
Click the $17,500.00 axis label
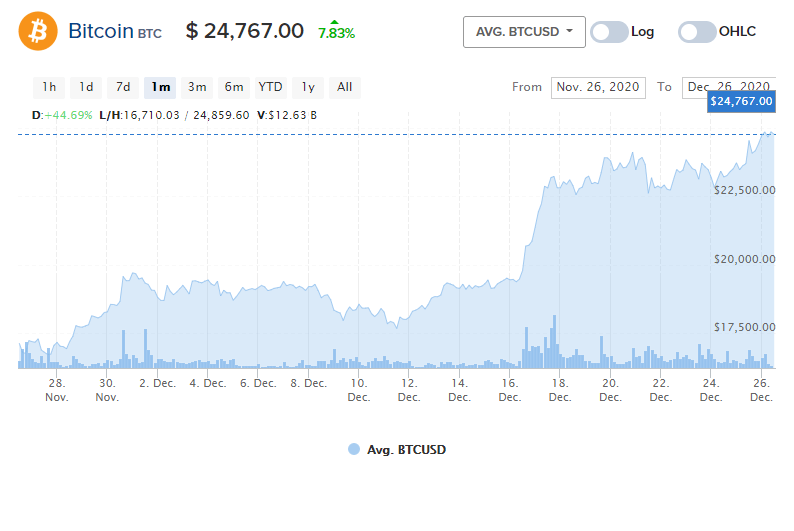click(x=744, y=328)
